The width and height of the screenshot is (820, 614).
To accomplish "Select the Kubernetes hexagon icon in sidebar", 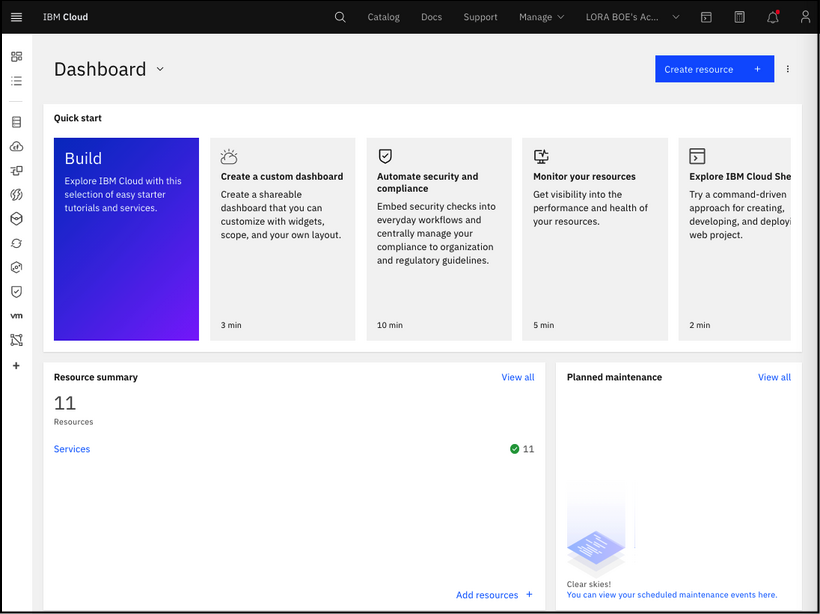I will tap(15, 218).
